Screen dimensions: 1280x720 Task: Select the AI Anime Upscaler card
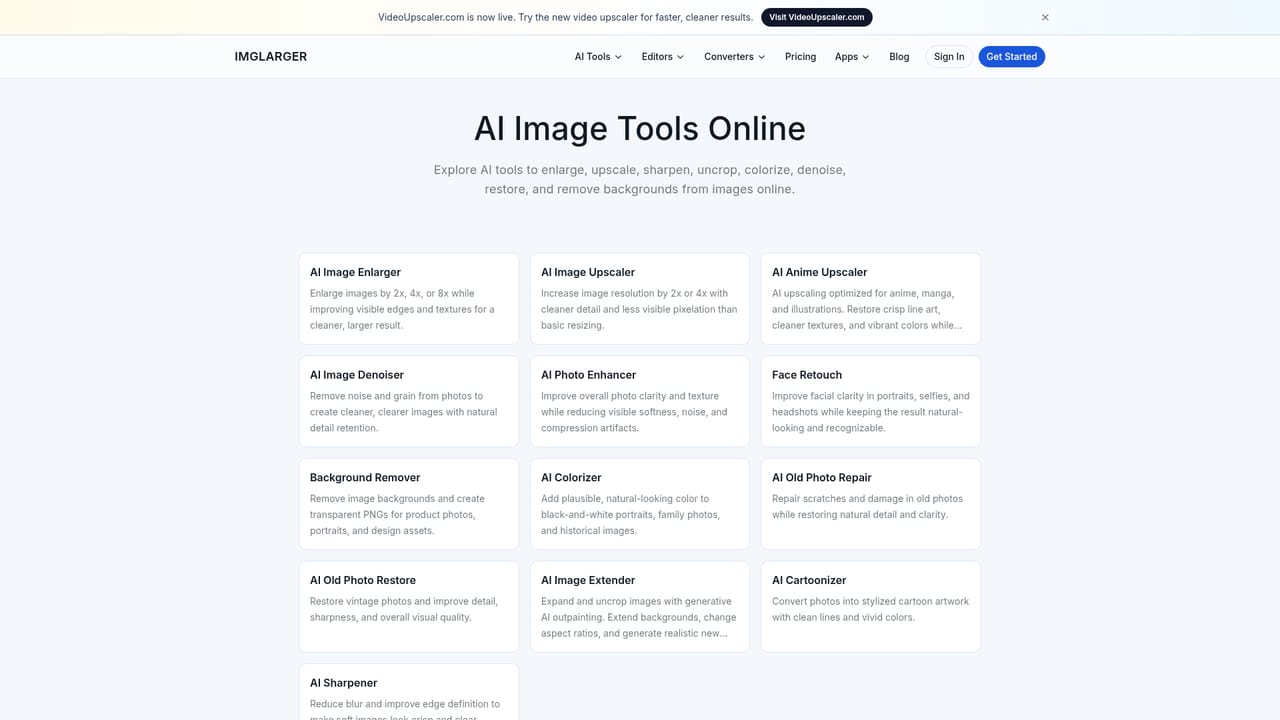click(871, 298)
